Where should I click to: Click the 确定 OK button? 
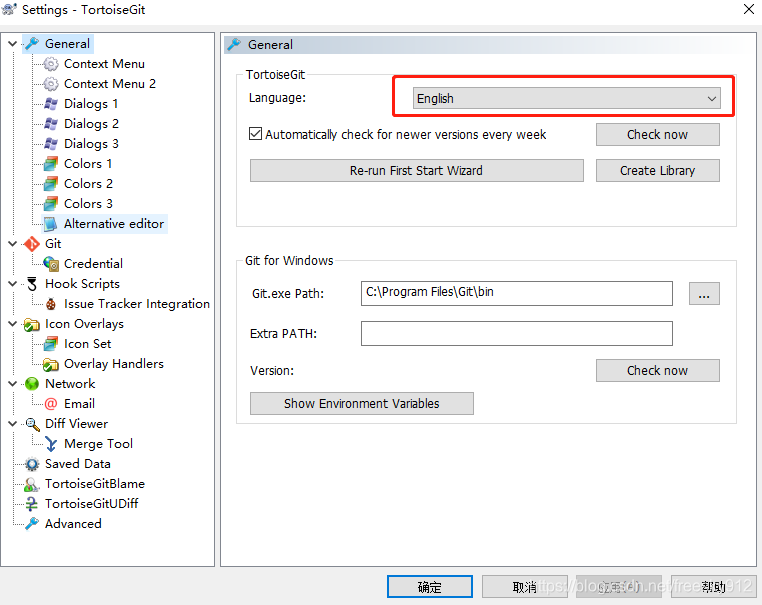(430, 587)
